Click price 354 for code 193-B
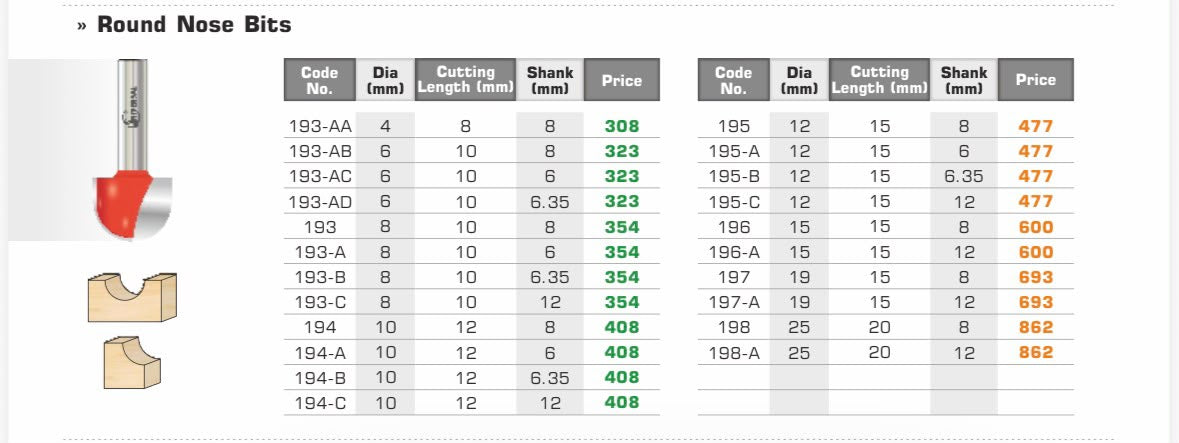 pos(622,277)
